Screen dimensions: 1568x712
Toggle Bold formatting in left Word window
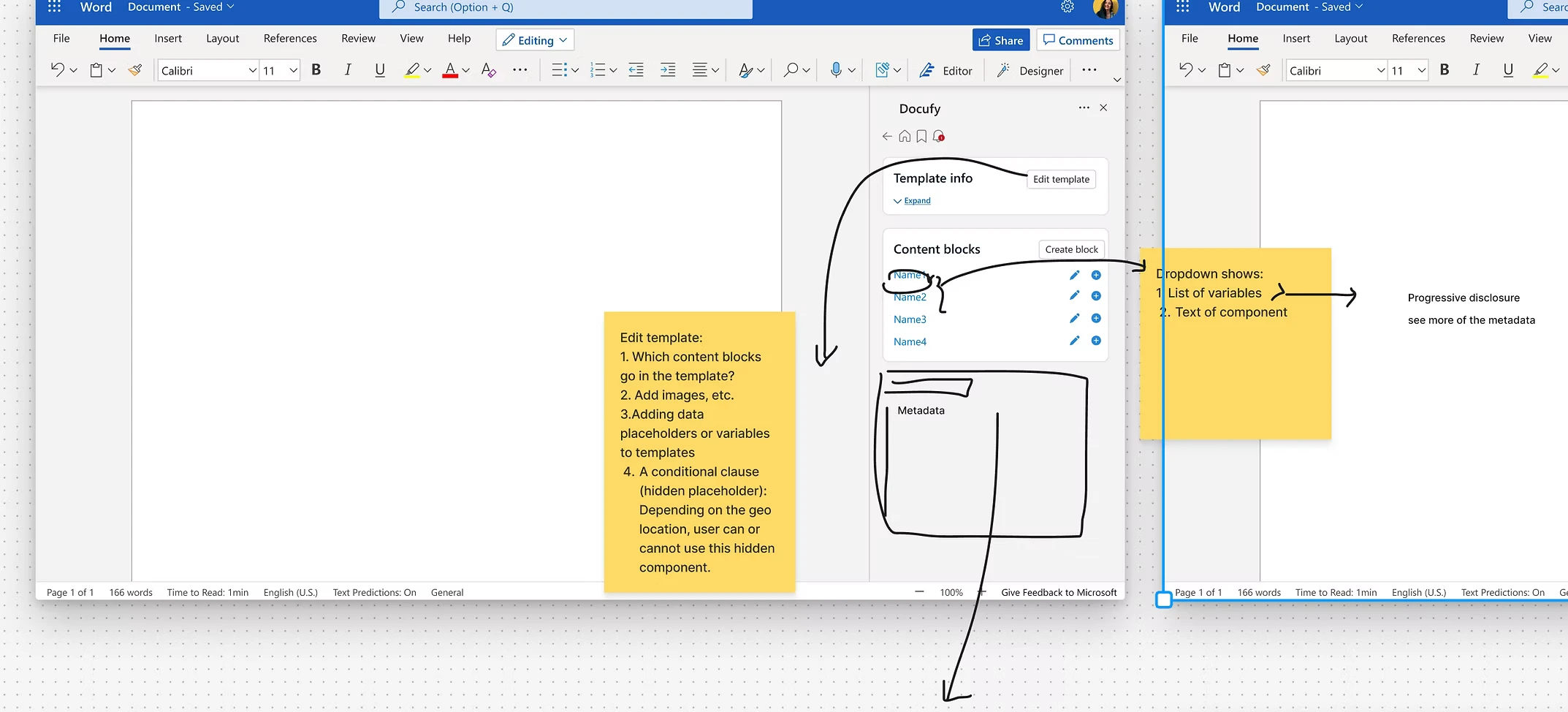[x=316, y=69]
